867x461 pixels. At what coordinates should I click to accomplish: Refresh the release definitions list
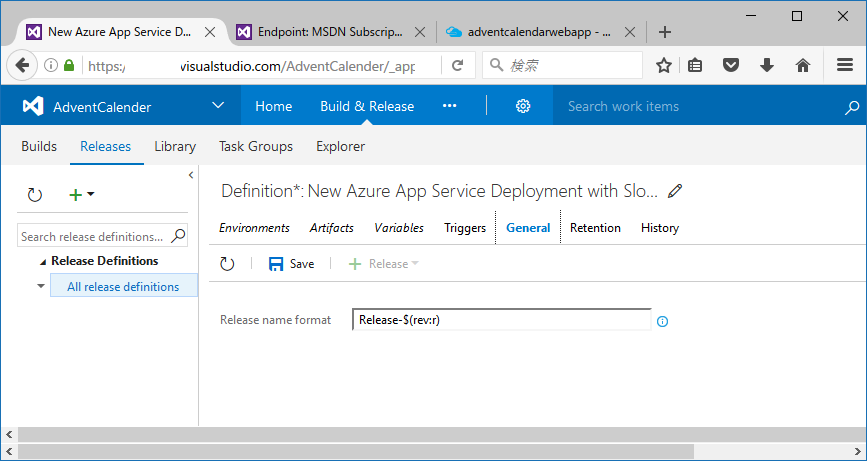pos(35,195)
